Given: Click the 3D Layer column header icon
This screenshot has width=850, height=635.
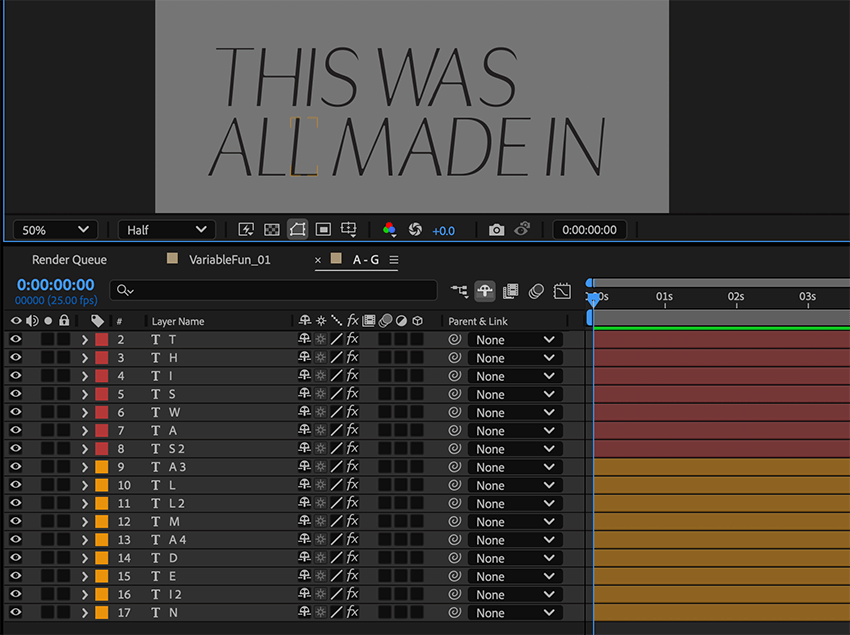Looking at the screenshot, I should 417,321.
